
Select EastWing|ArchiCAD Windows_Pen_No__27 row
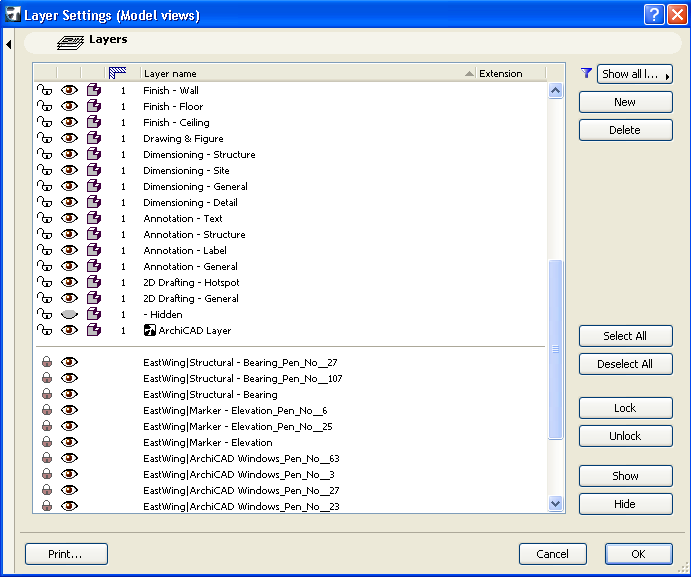point(241,490)
